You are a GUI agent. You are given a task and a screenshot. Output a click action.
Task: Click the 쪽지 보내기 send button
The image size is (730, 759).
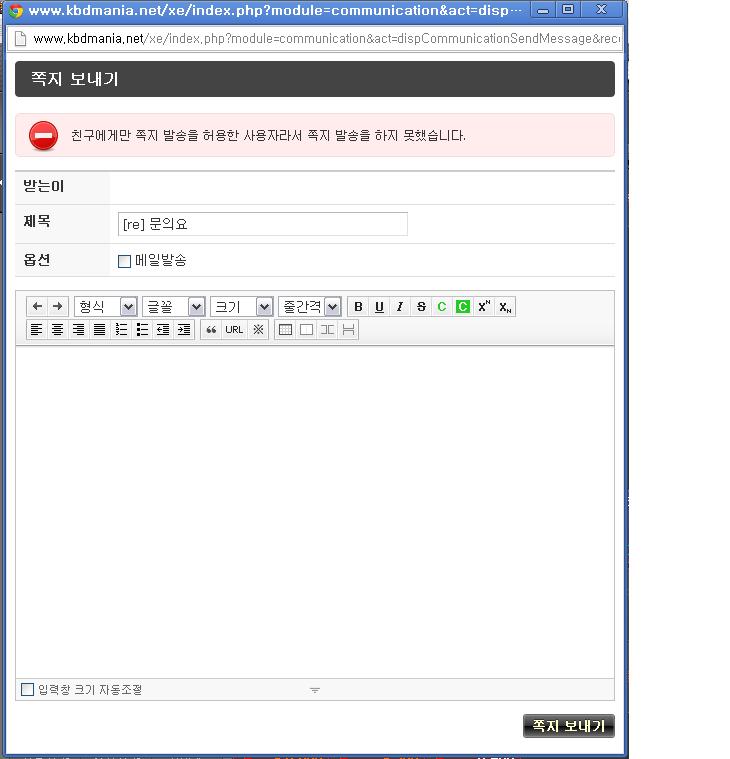pyautogui.click(x=569, y=726)
